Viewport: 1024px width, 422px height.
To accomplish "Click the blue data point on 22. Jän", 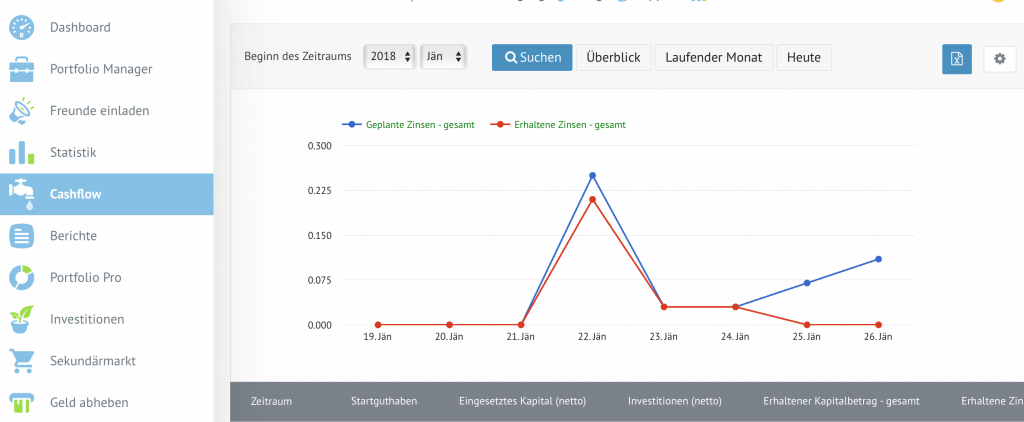I will click(x=592, y=176).
